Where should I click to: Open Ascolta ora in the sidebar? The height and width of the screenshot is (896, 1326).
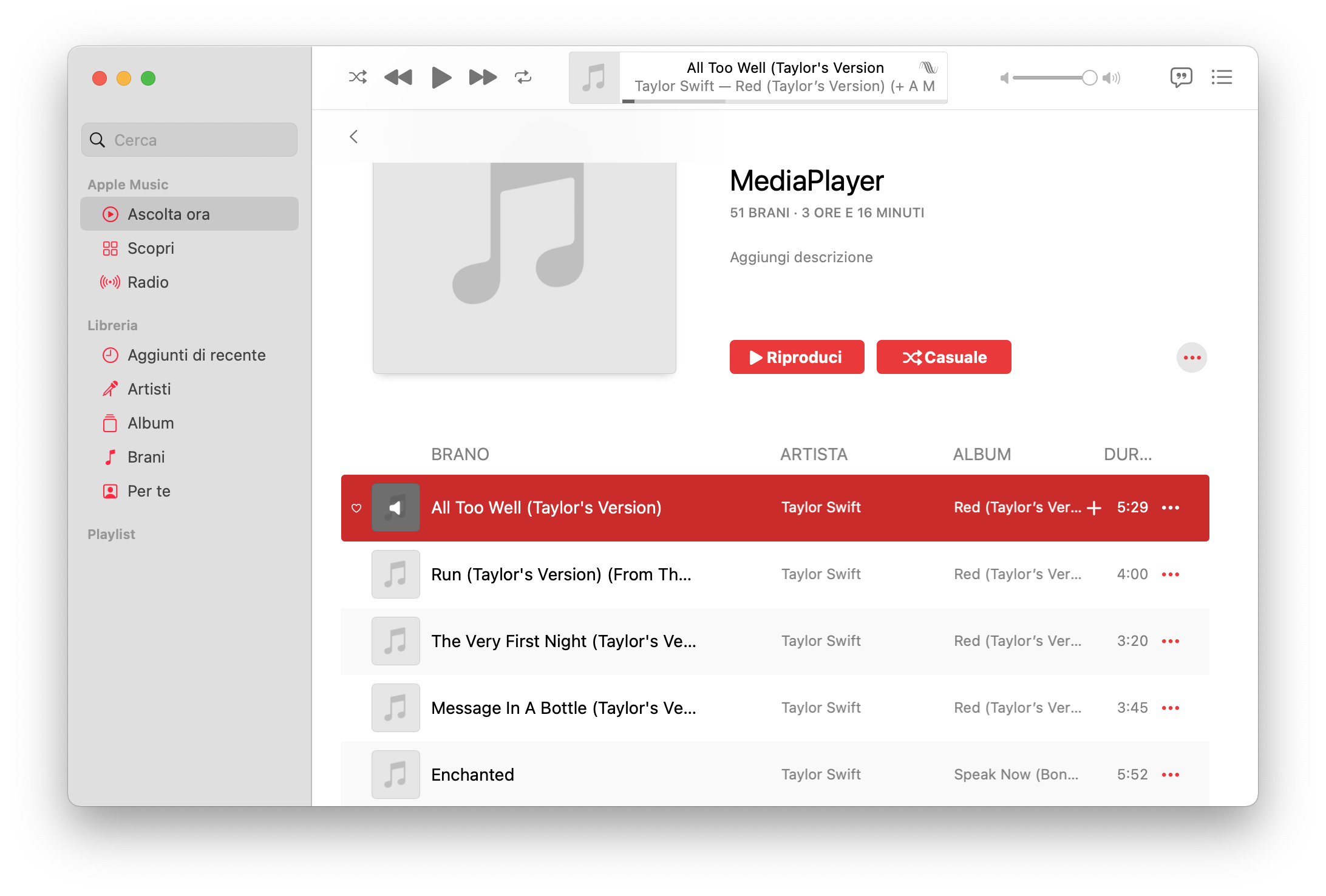[189, 214]
